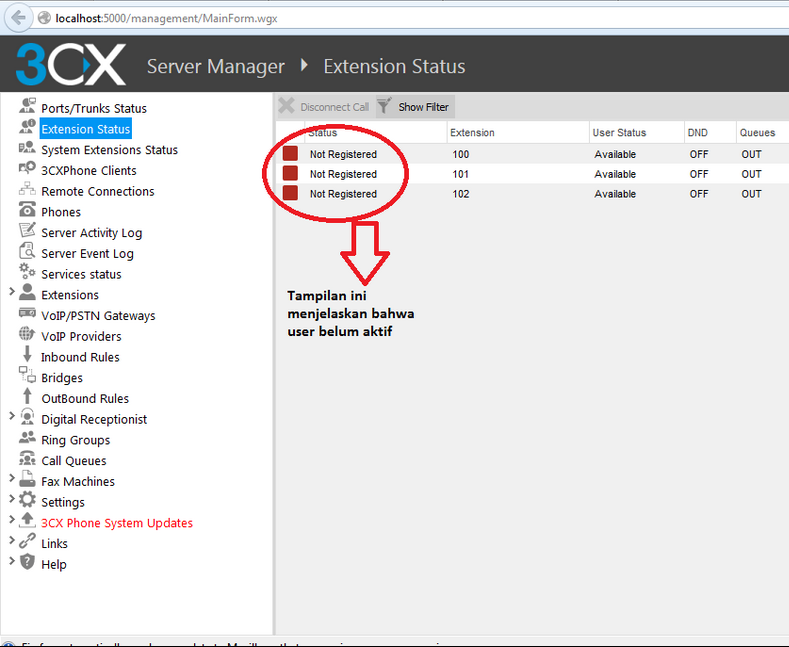Click the 3CX Phone System Updates icon

pyautogui.click(x=27, y=520)
